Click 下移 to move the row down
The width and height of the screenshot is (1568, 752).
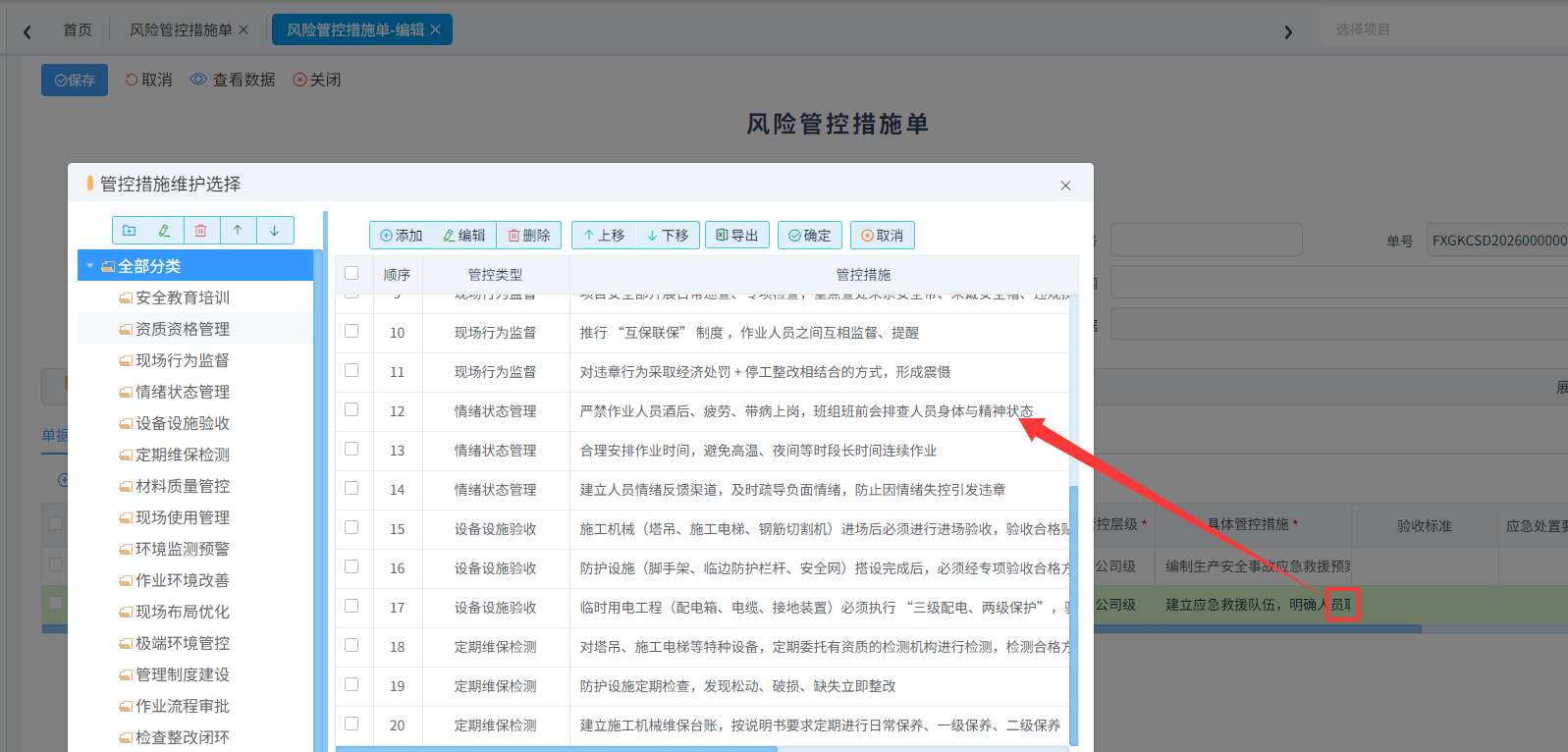click(668, 236)
